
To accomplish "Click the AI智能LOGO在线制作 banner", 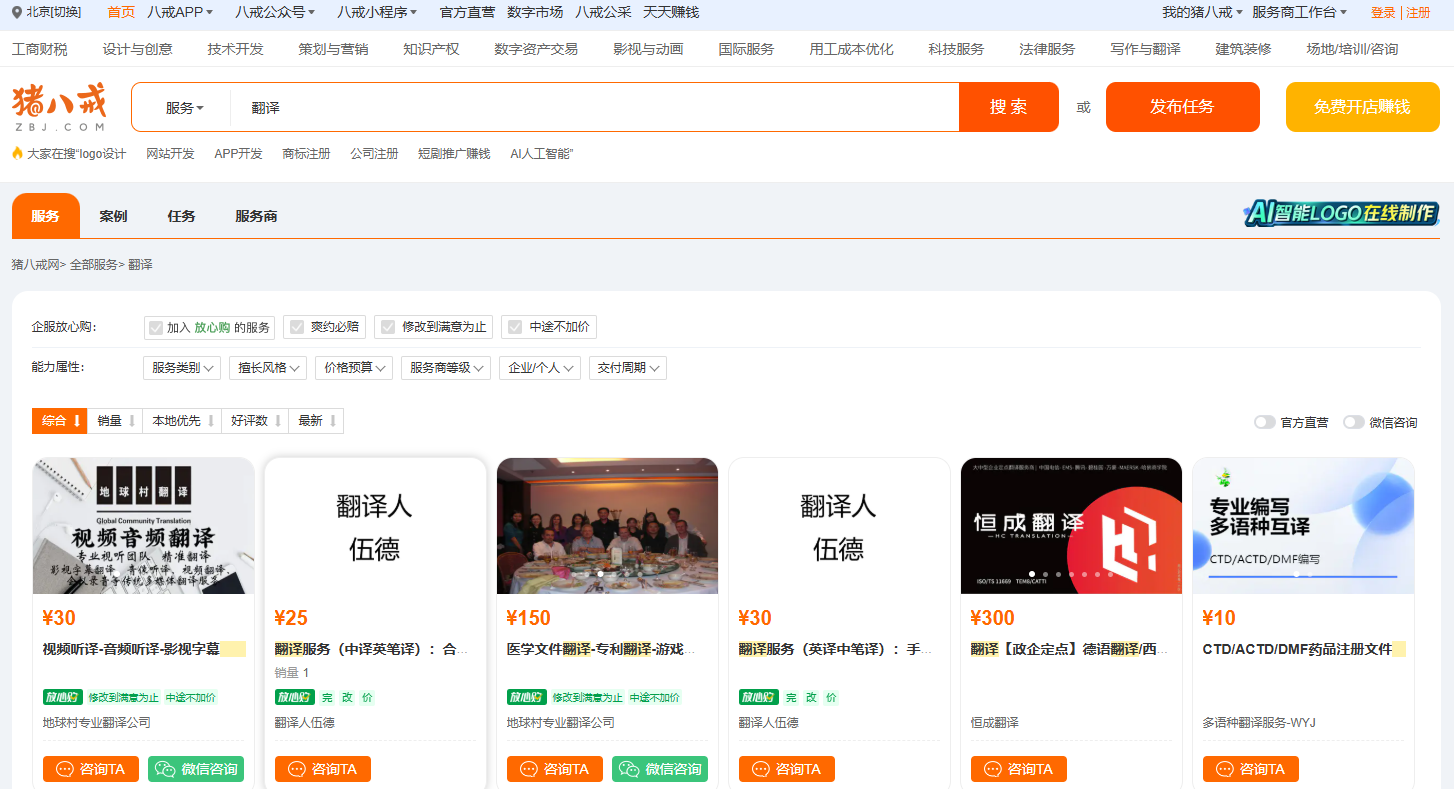I will click(1341, 213).
